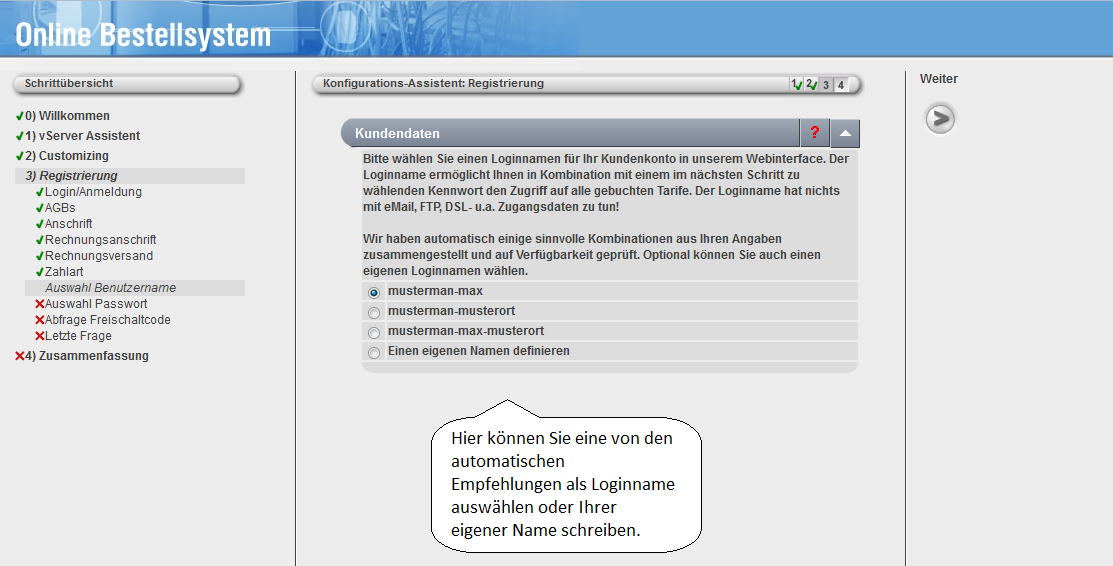This screenshot has width=1113, height=566.
Task: Open the AGBs substep
Action: point(60,208)
